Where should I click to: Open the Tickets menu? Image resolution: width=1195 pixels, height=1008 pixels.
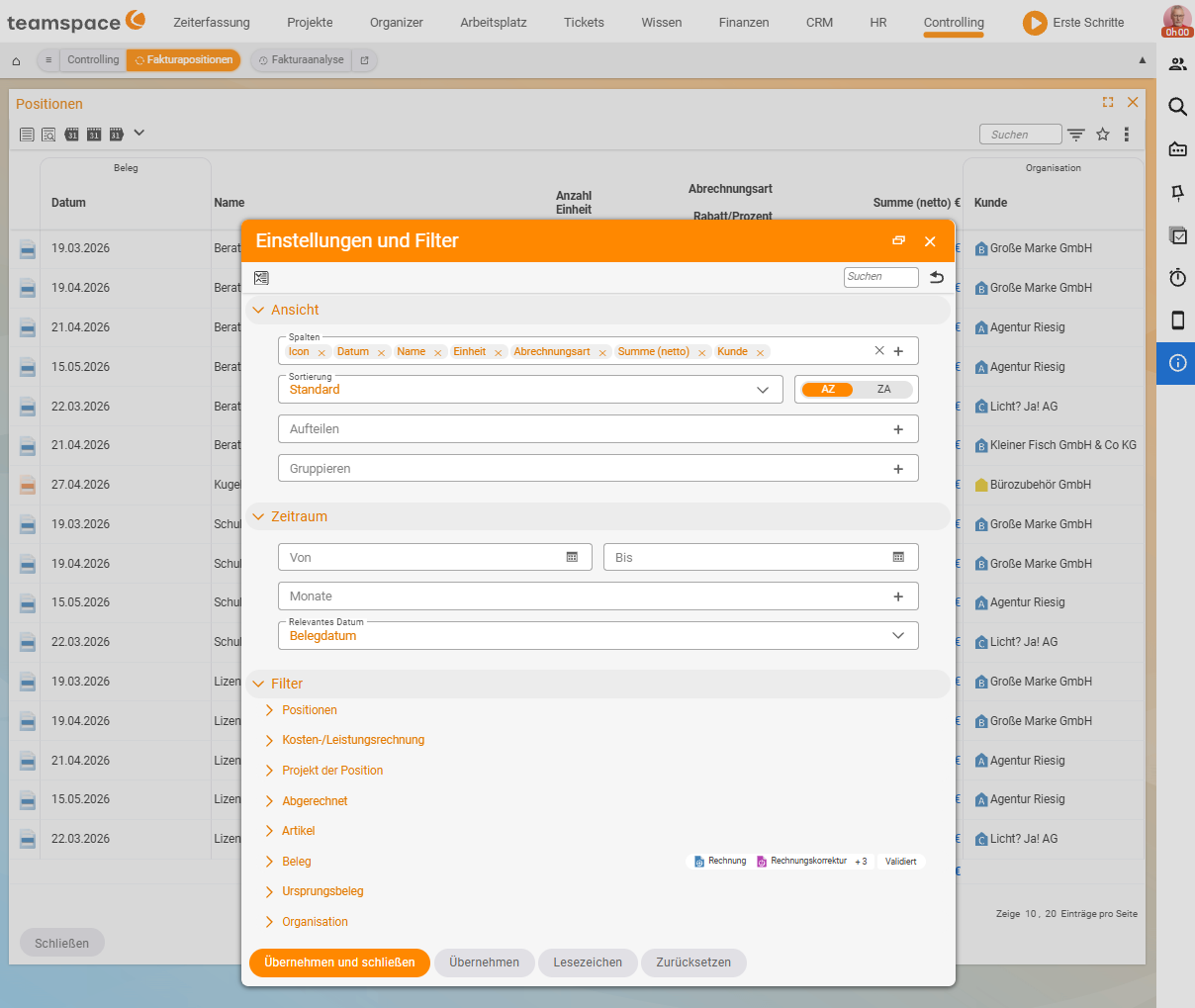pos(584,22)
